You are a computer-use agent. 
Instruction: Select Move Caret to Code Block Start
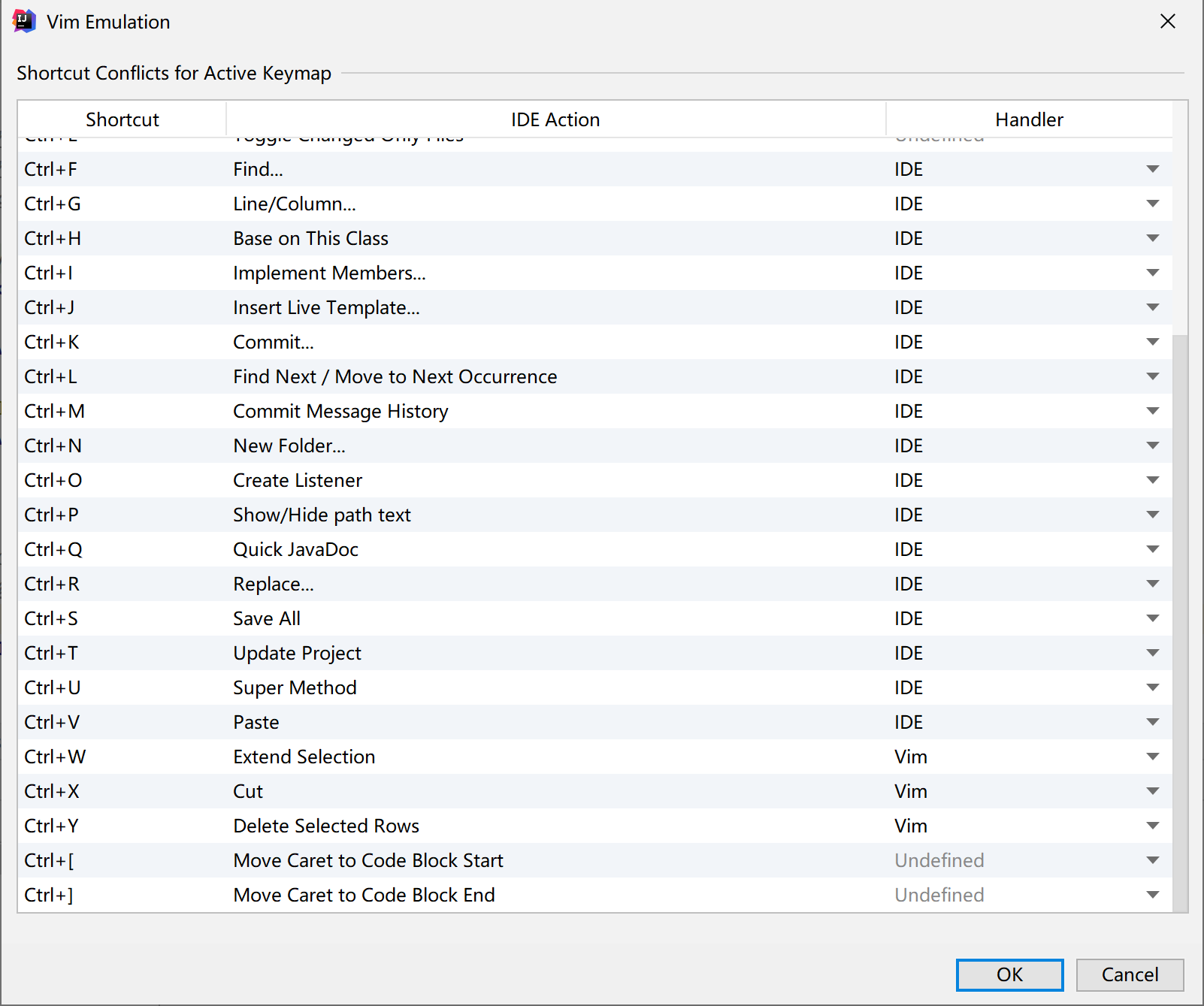[595, 860]
